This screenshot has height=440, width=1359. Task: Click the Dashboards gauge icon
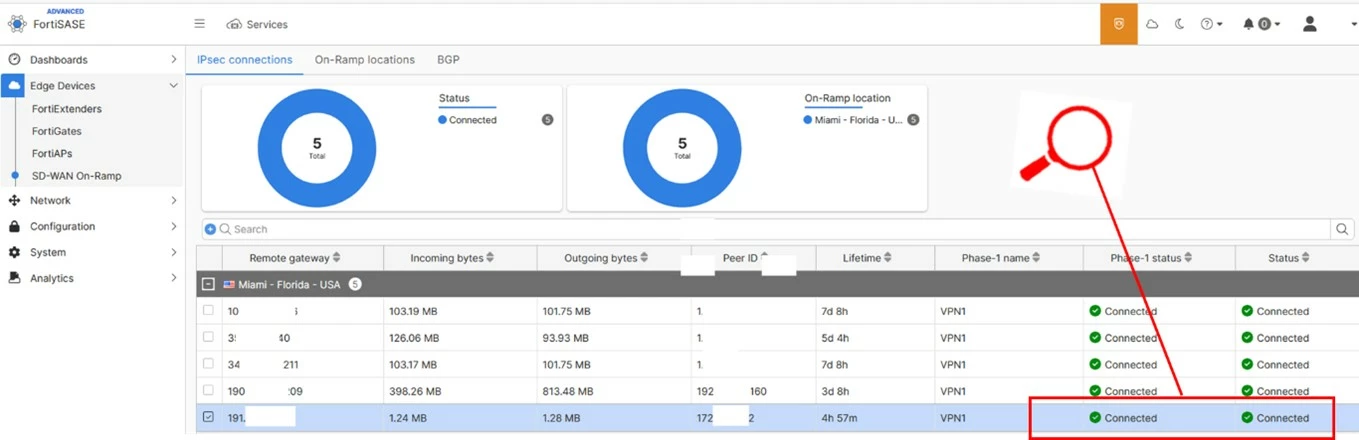[14, 60]
